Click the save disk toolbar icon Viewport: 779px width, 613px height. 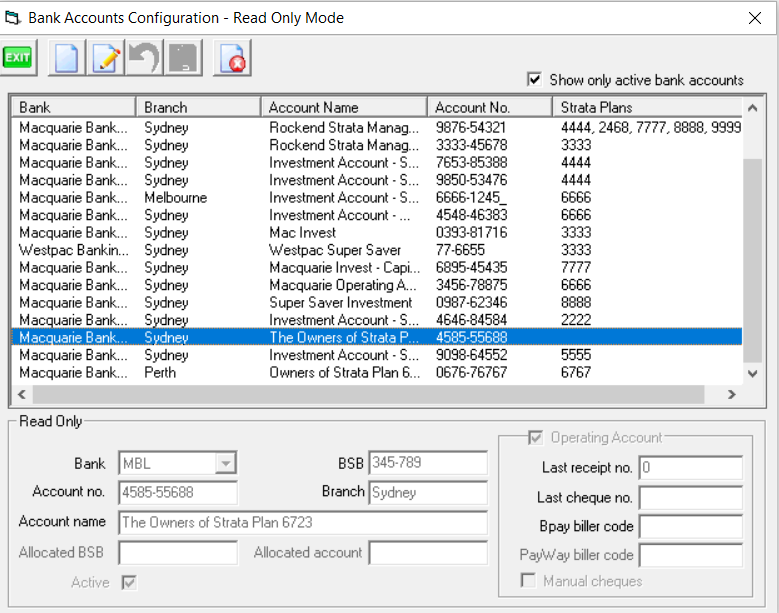[182, 58]
